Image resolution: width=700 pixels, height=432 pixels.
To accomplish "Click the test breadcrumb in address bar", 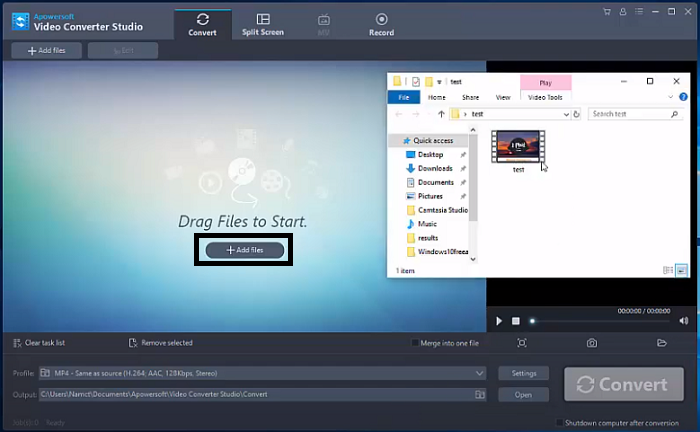I will [477, 114].
